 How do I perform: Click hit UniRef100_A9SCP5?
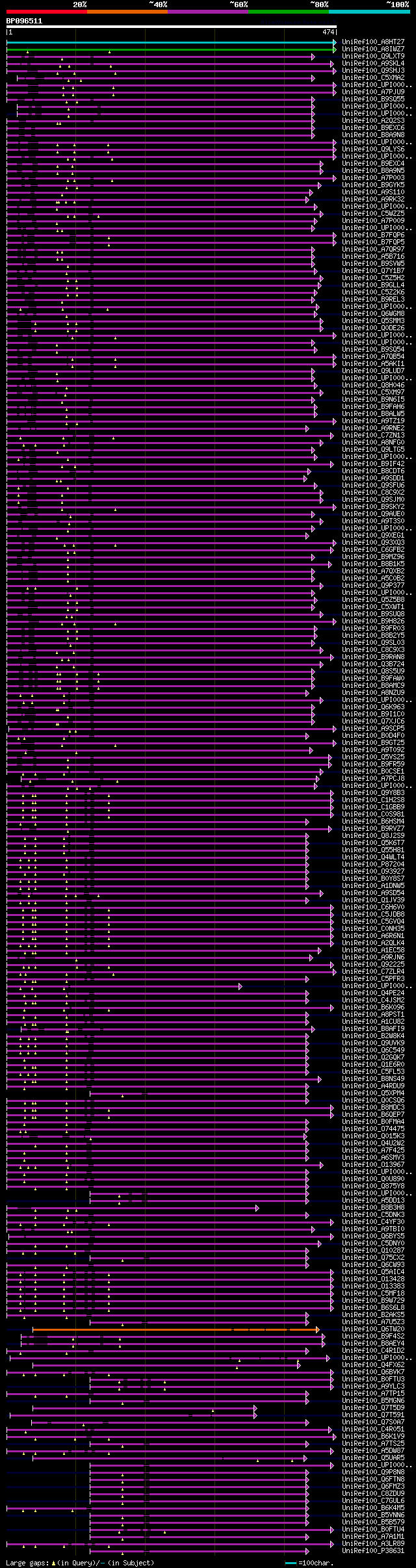pyautogui.click(x=373, y=729)
